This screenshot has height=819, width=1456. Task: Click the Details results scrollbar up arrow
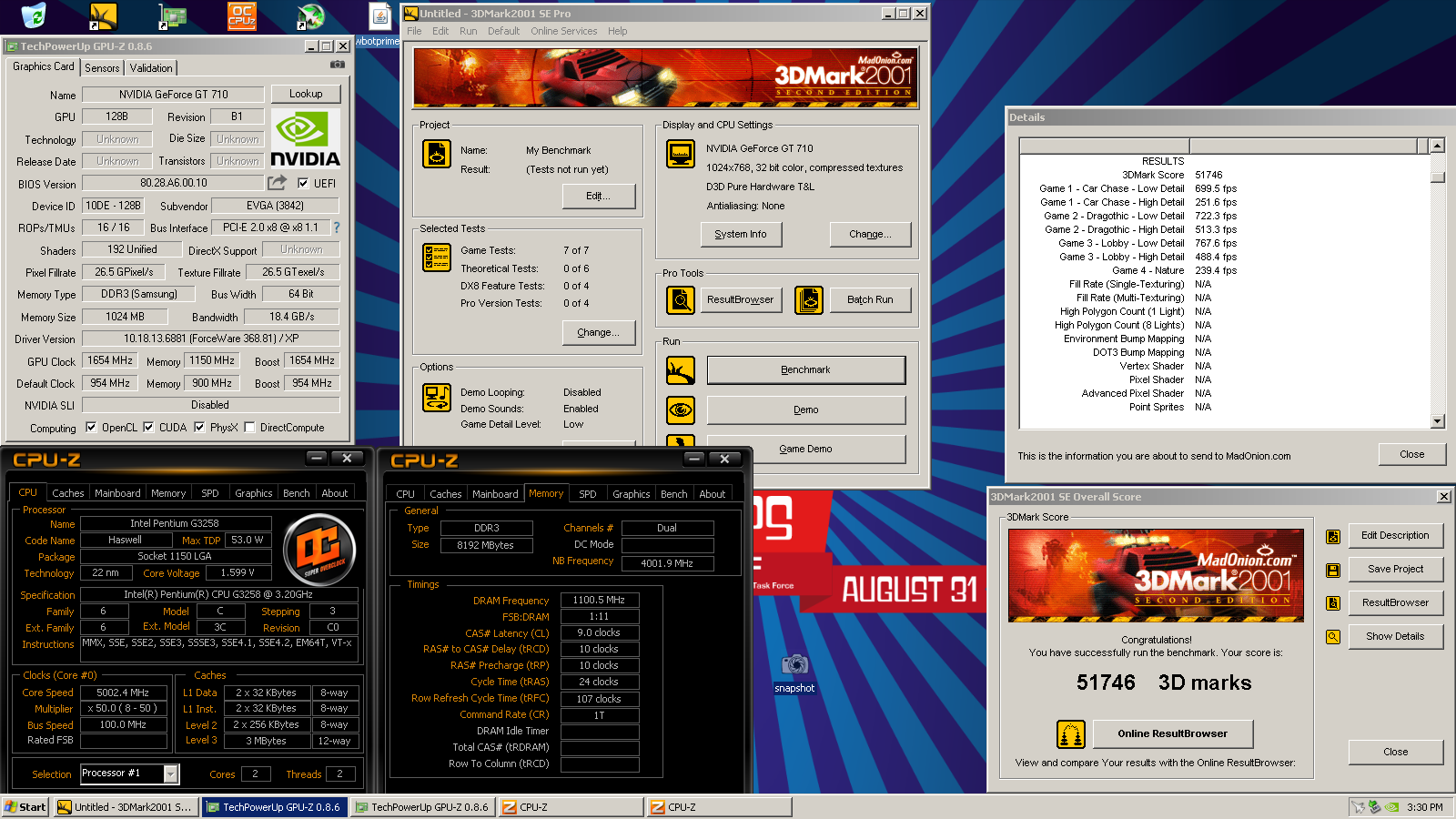(1437, 146)
